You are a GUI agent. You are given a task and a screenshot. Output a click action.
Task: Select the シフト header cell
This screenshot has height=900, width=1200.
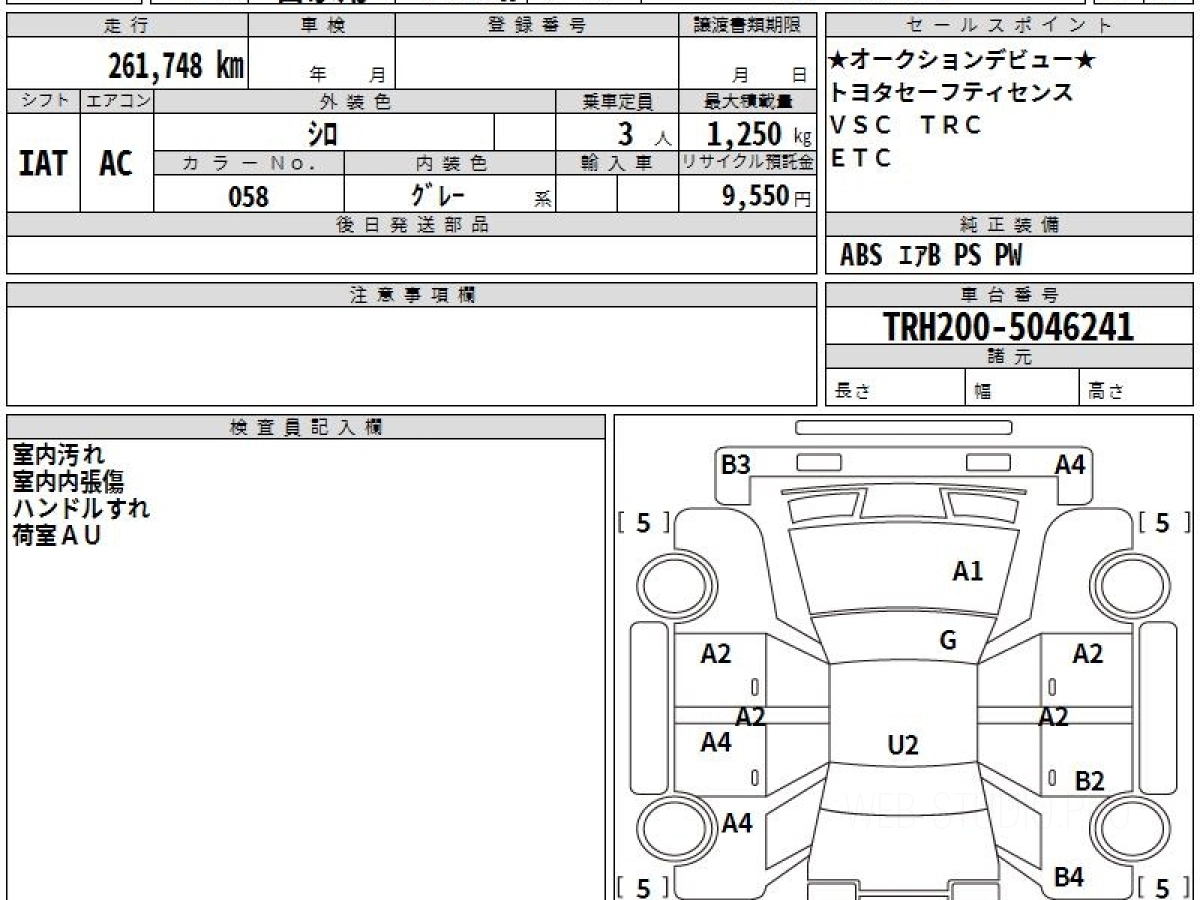click(x=44, y=101)
